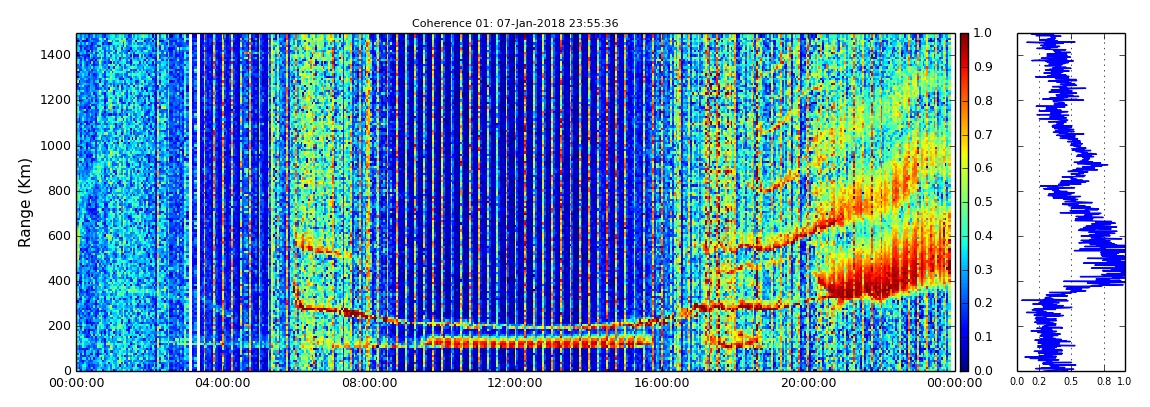Click the 1400 range tick label
The width and height of the screenshot is (1150, 407).
point(56,55)
